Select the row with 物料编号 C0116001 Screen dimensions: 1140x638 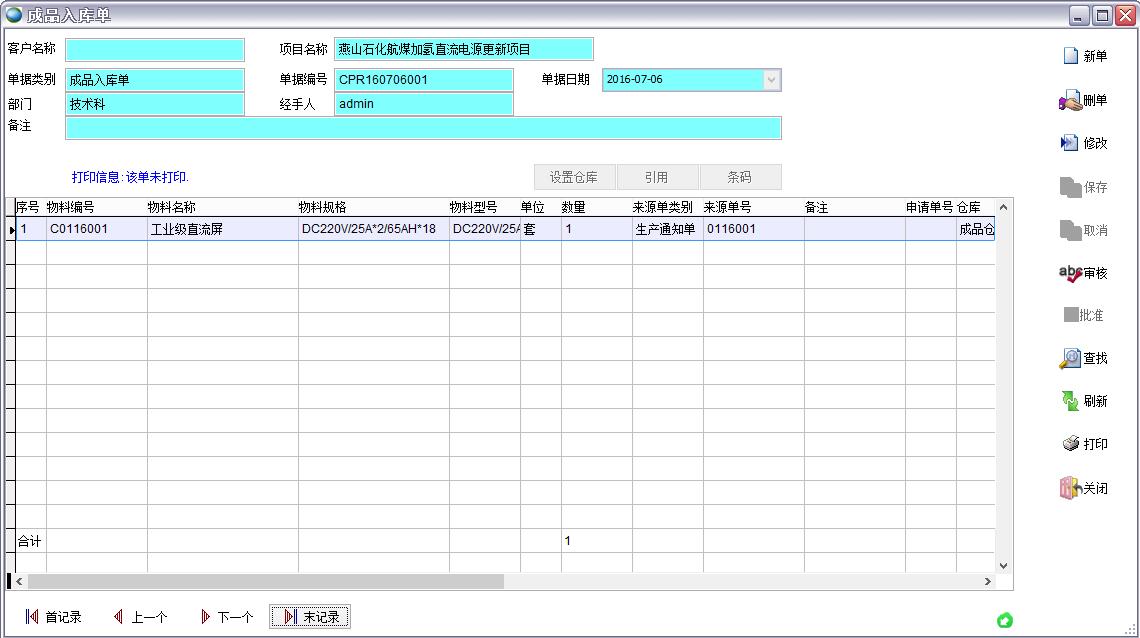96,229
